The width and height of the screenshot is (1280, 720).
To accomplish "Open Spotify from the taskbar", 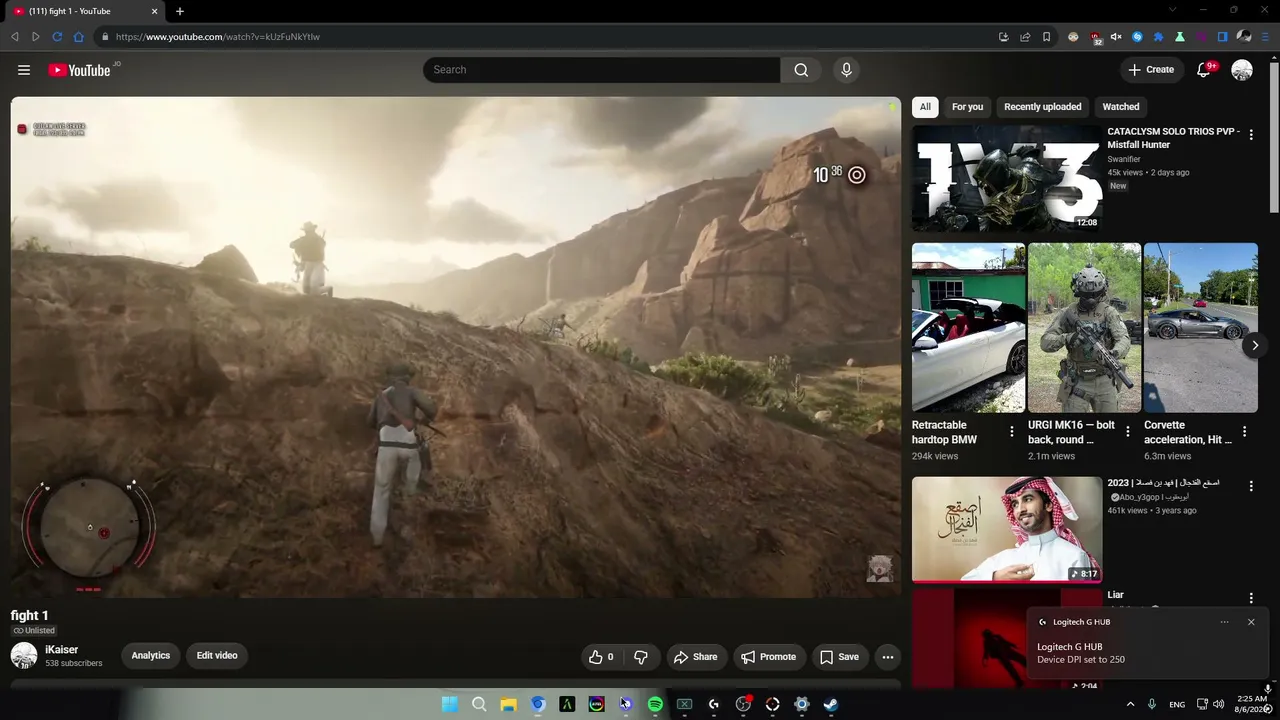I will click(655, 704).
